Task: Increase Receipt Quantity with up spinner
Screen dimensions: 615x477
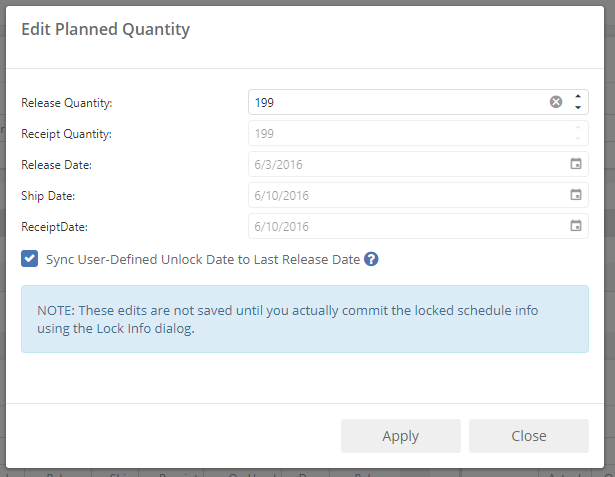Action: pyautogui.click(x=578, y=128)
